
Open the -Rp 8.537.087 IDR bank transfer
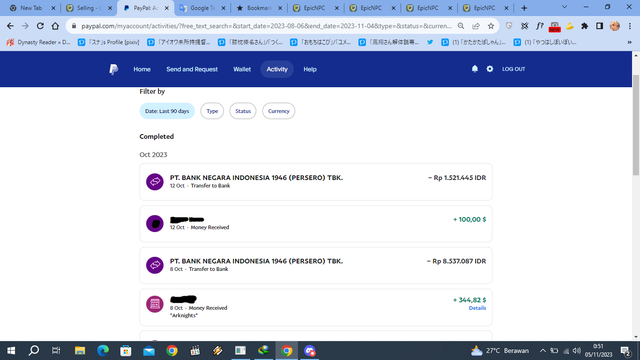point(316,265)
